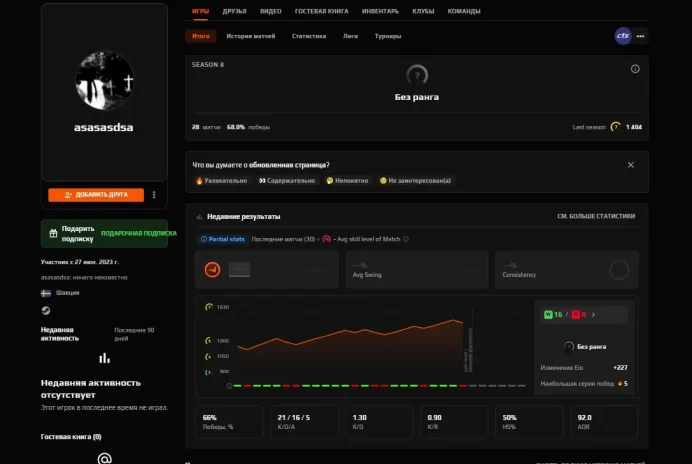Viewport: 692px width, 464px height.
Task: Switch to the Лиги sub-tab
Action: point(350,36)
